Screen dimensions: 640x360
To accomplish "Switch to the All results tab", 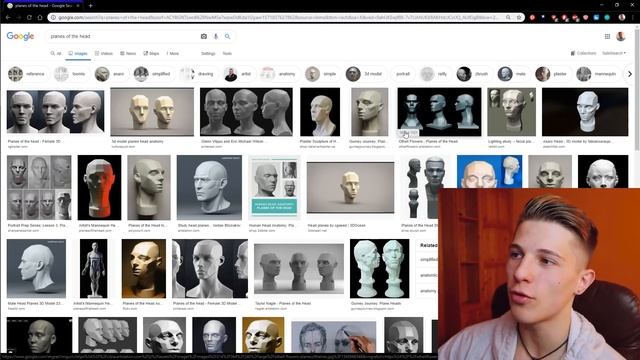I will (56, 53).
